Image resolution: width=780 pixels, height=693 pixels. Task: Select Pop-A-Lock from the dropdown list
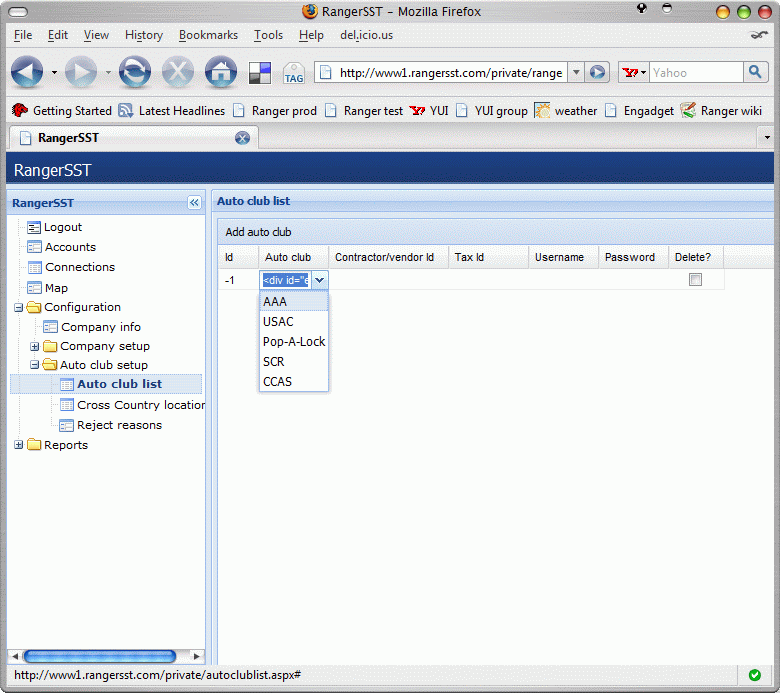293,342
